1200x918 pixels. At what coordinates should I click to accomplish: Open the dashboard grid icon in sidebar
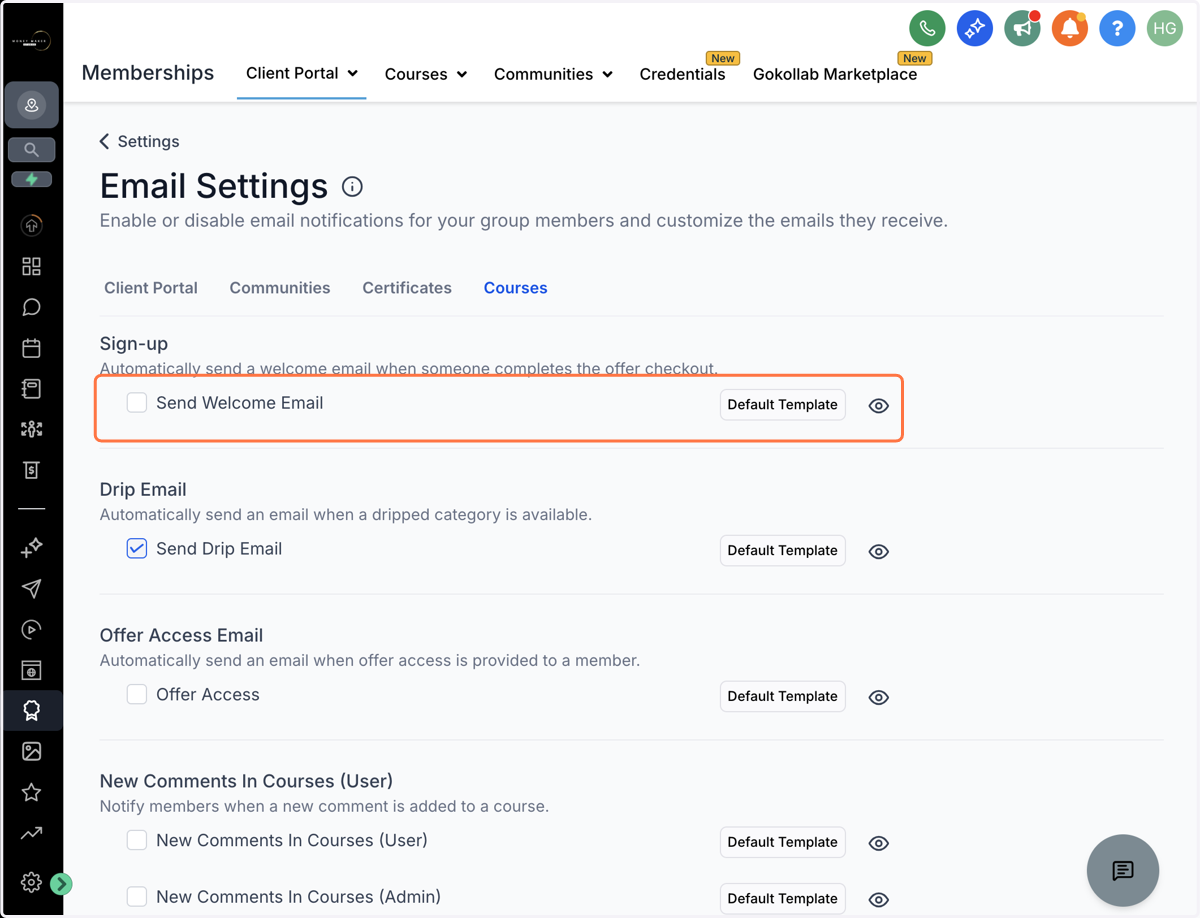coord(31,266)
